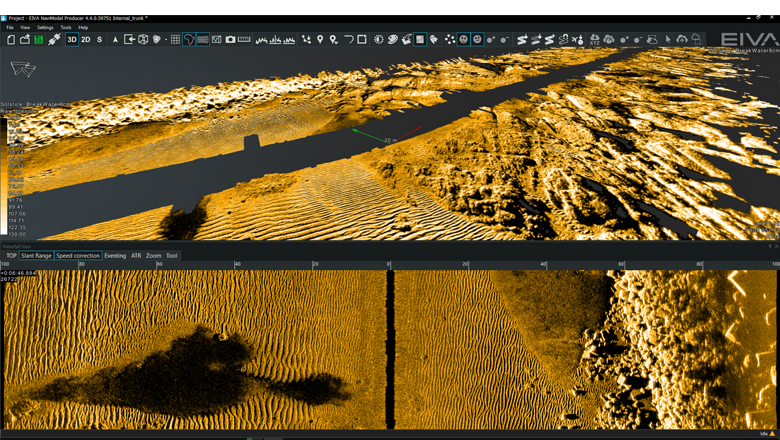This screenshot has height=440, width=780.
Task: Click the map geography view icon
Action: 189,40
